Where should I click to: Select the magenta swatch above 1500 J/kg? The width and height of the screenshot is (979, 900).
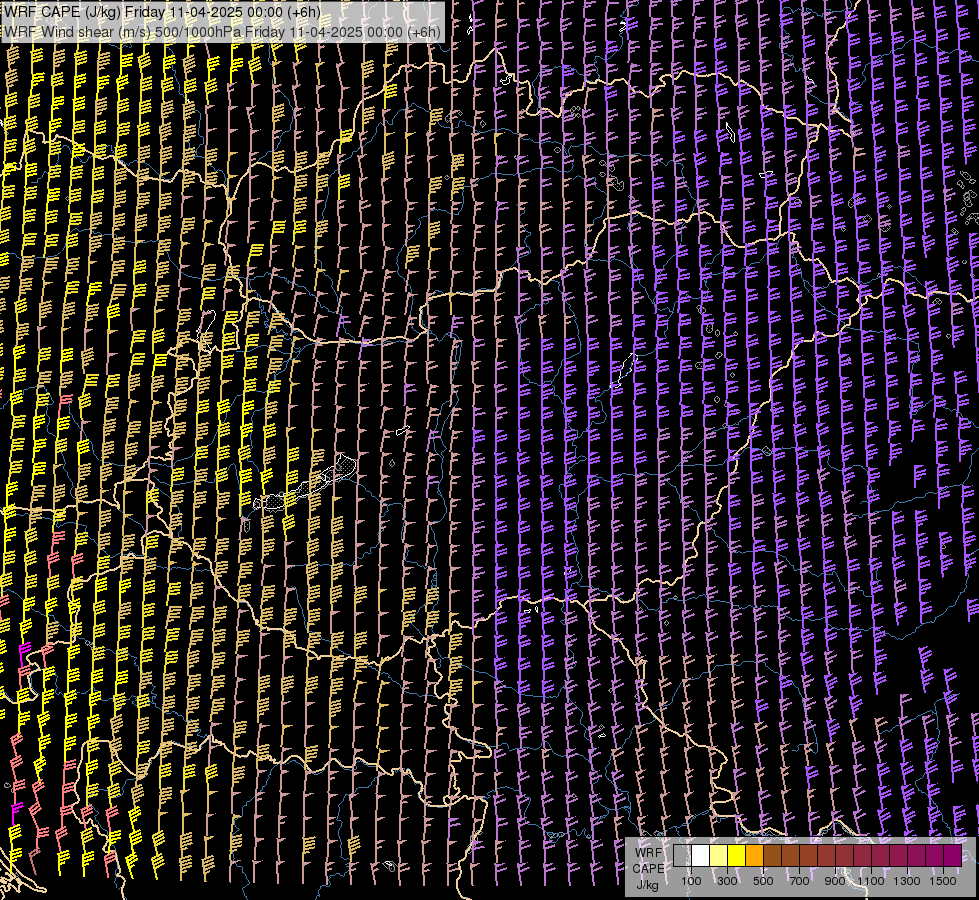point(952,855)
